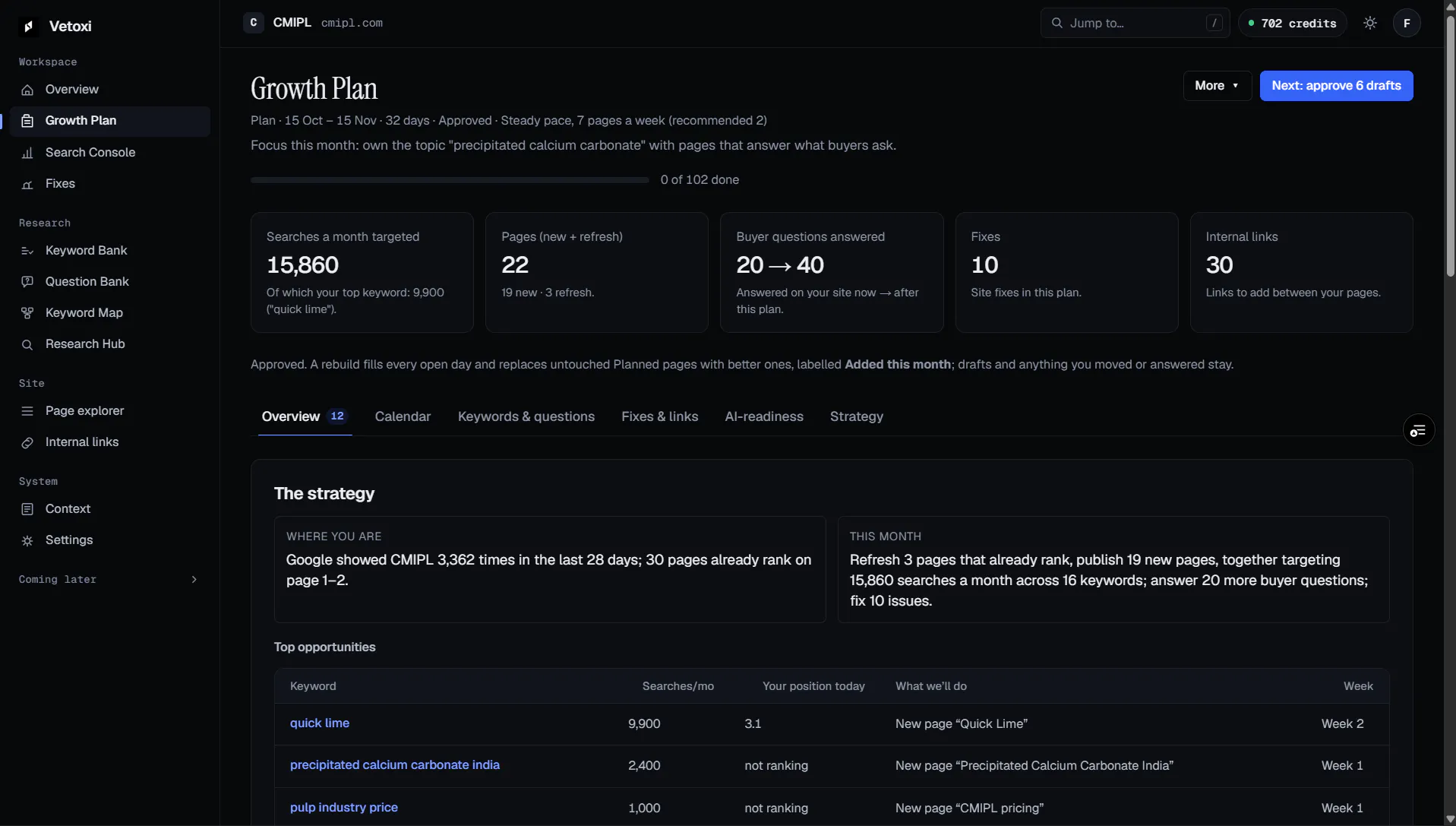Click the Searches/mo column header
The image size is (1456, 826).
(x=677, y=686)
